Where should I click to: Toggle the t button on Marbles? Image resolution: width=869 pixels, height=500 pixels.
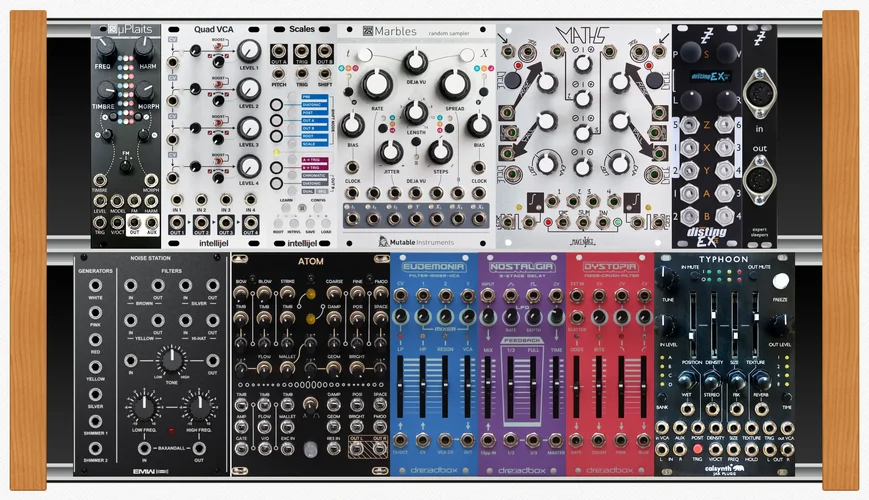[x=365, y=55]
